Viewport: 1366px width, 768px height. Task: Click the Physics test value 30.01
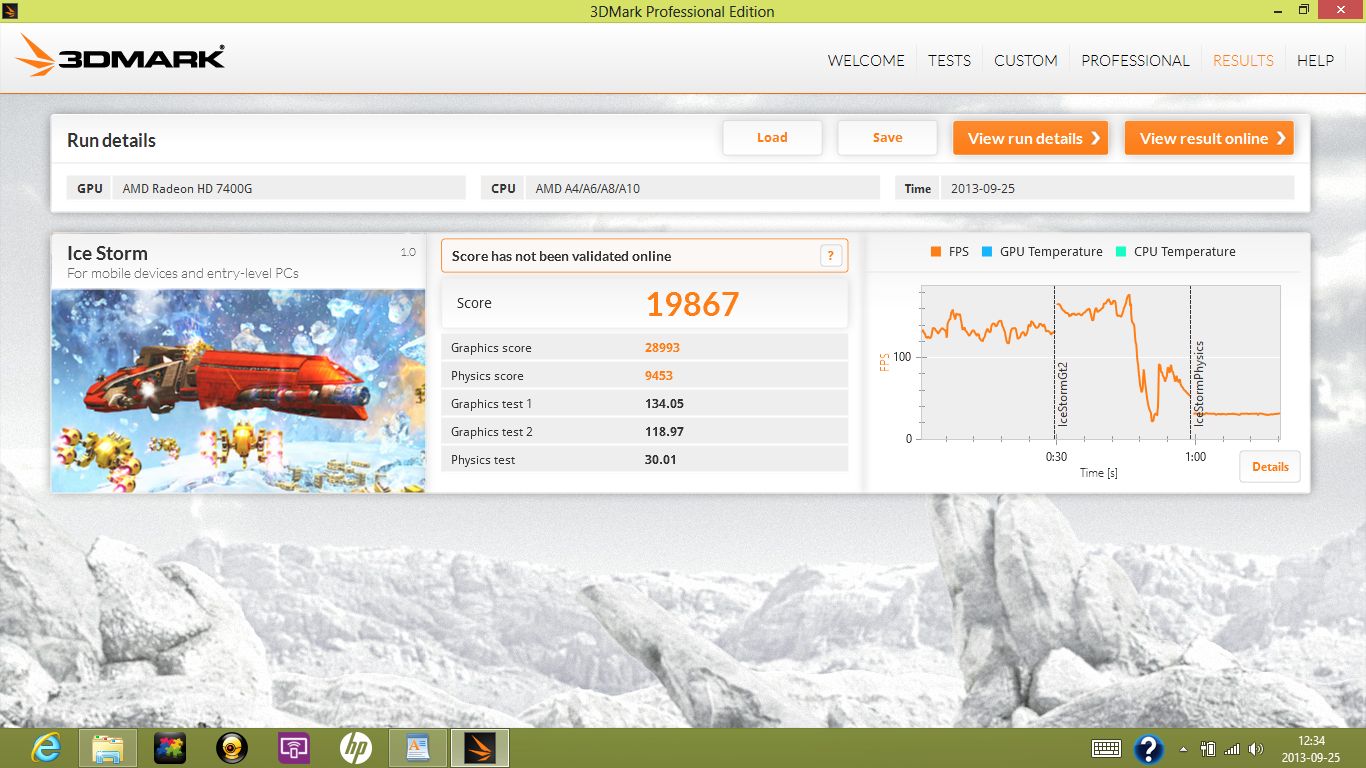click(661, 460)
